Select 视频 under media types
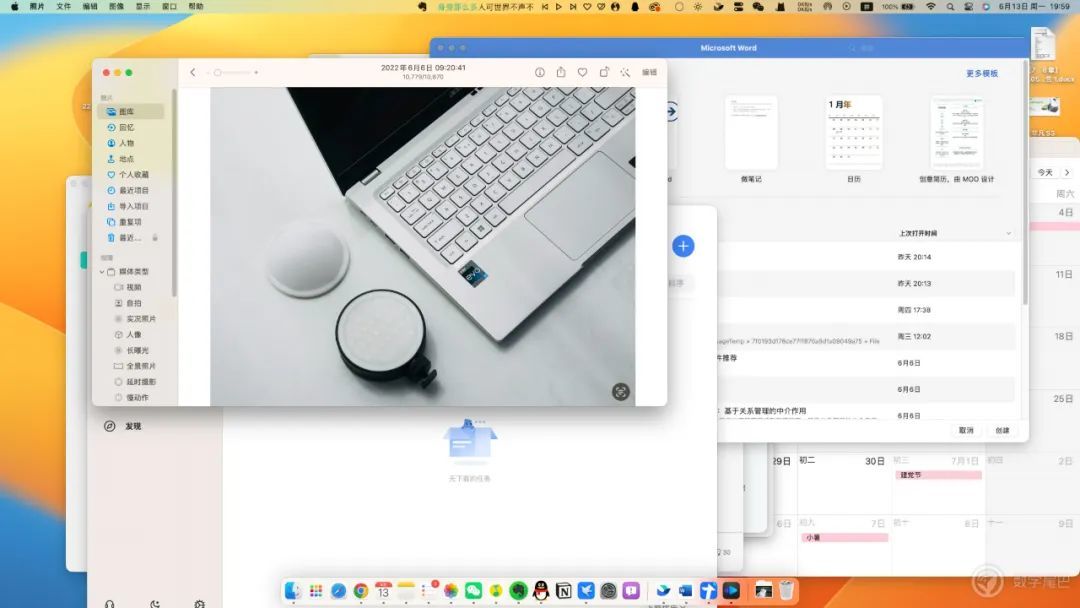This screenshot has width=1080, height=608. click(134, 288)
